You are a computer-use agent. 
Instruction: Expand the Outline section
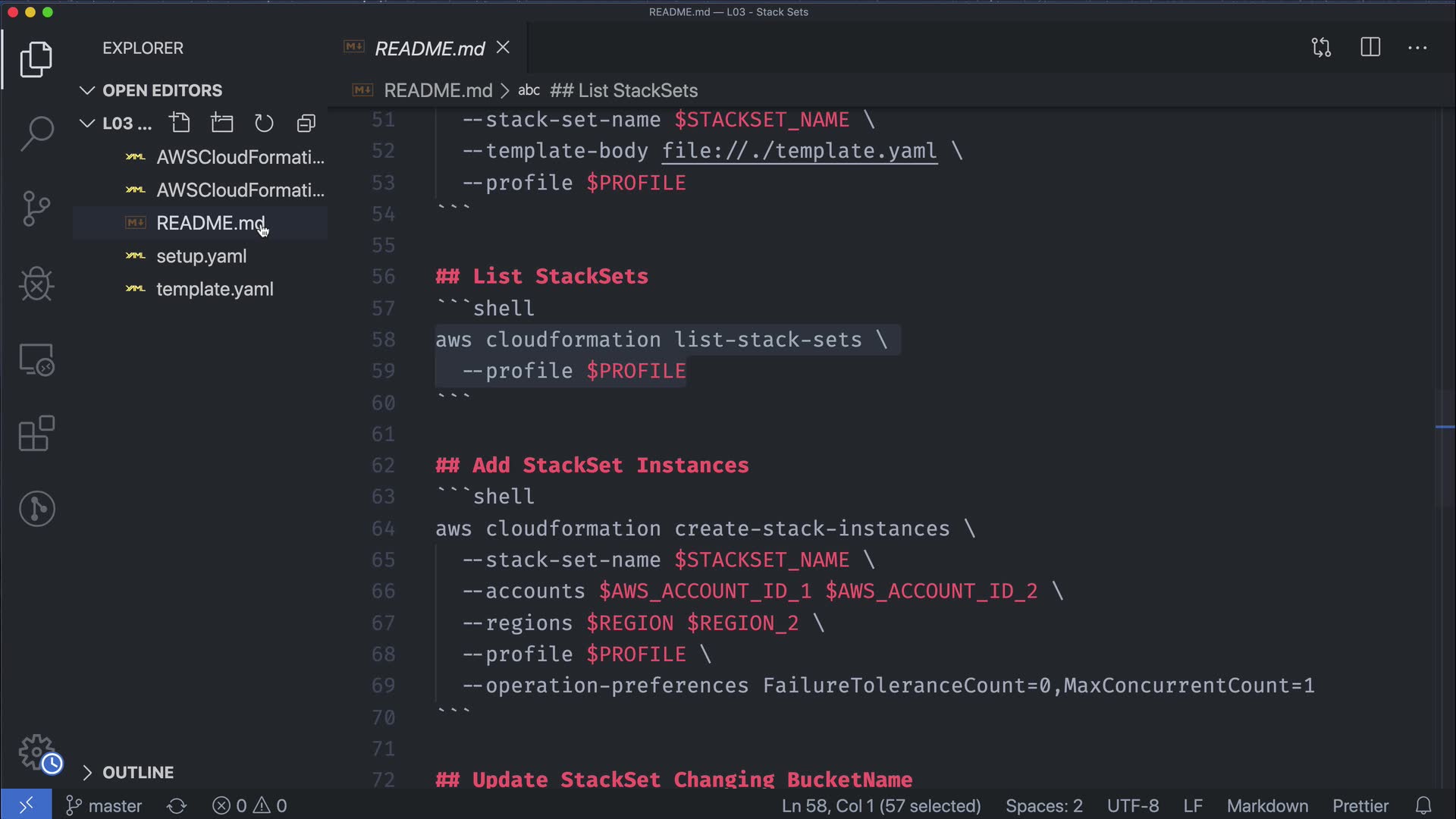point(87,772)
